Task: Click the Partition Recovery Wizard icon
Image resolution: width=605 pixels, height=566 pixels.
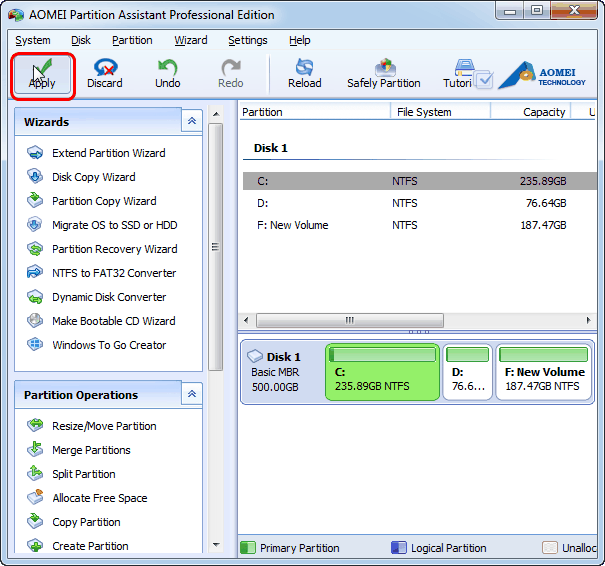Action: [x=35, y=249]
